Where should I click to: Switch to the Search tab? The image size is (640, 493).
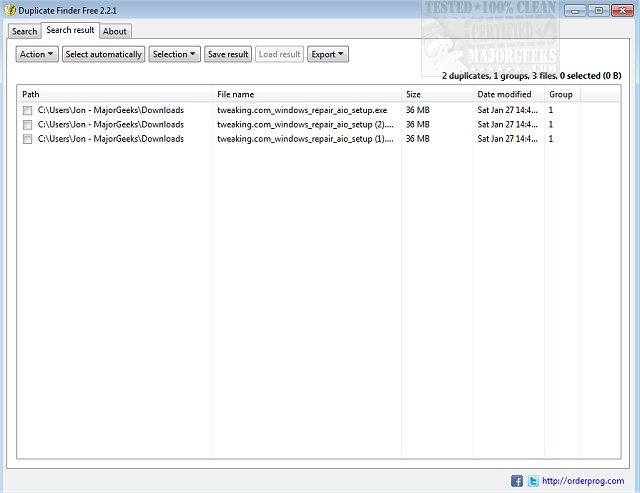pyautogui.click(x=24, y=31)
